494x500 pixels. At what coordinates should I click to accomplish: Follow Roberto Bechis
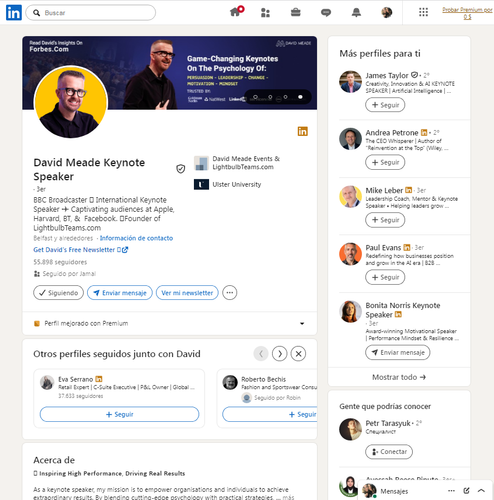[x=270, y=414]
